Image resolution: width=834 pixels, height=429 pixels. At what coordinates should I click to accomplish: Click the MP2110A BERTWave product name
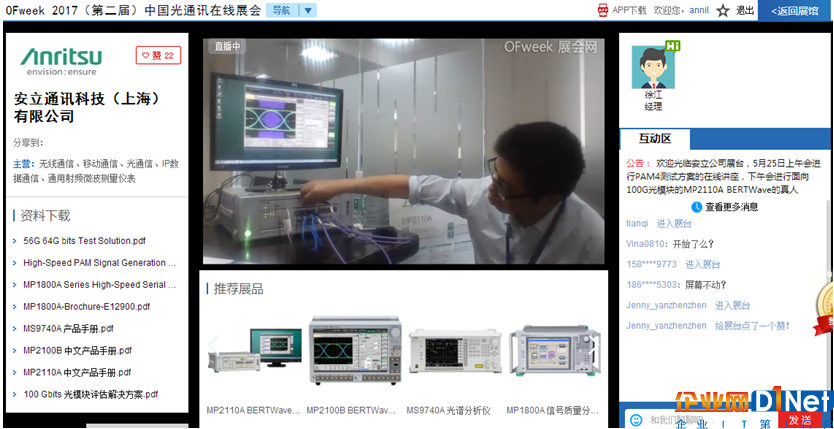(x=254, y=410)
